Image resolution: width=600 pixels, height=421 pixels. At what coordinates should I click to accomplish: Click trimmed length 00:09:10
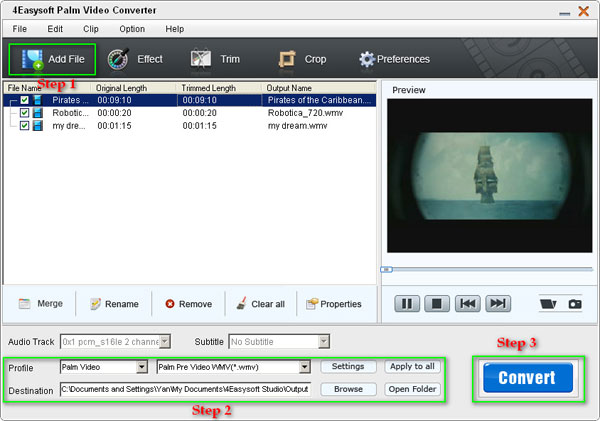199,100
